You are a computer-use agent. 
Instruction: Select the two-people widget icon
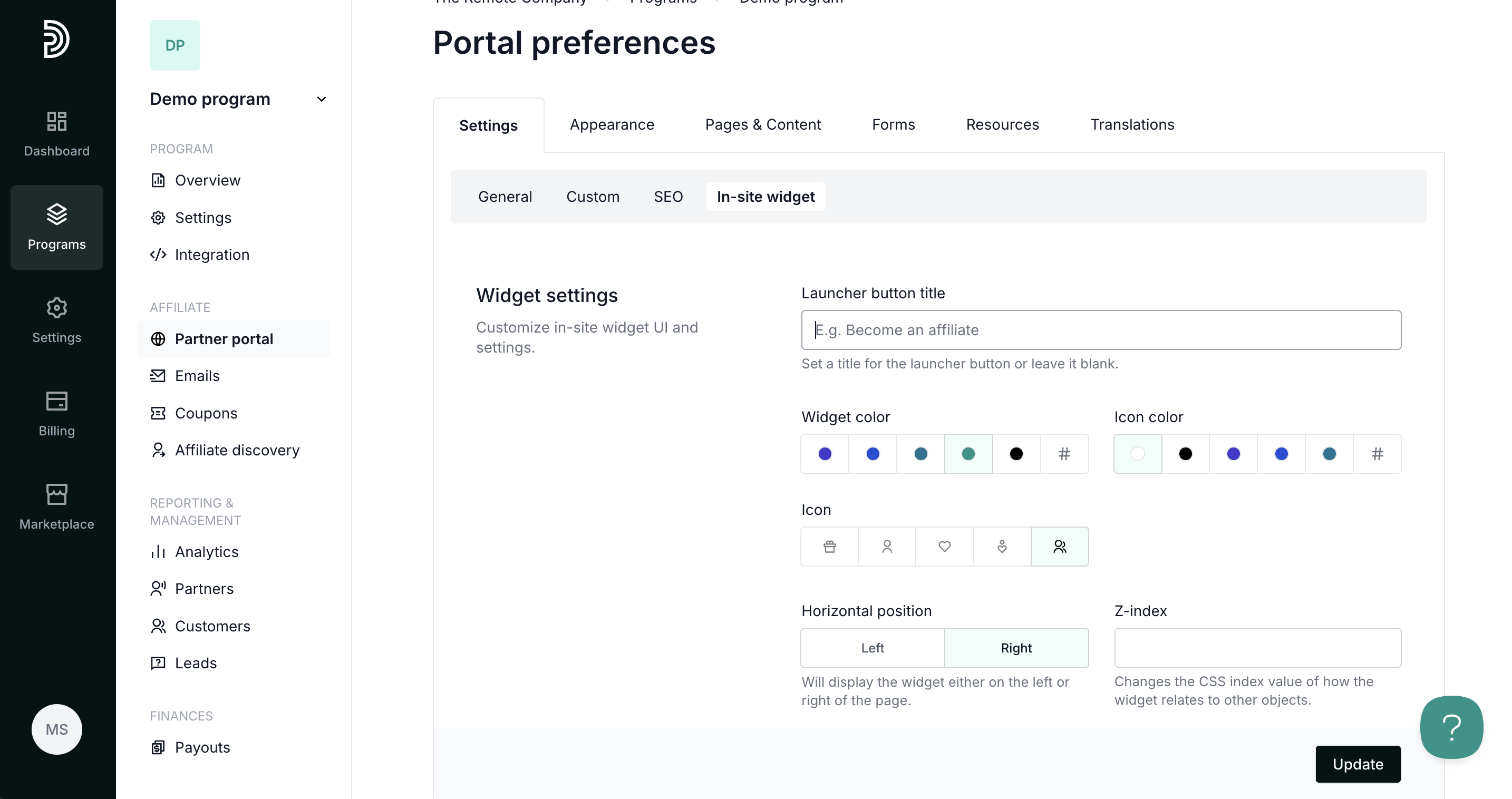1059,546
